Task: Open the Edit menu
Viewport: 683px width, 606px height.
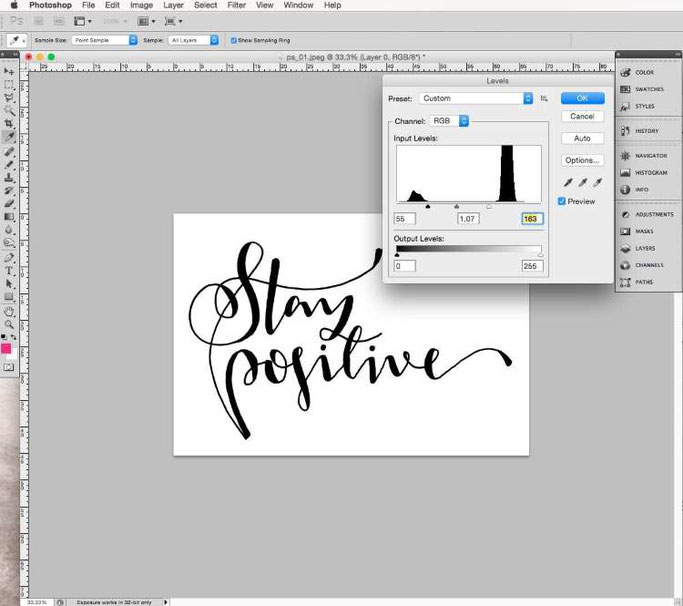Action: [x=112, y=5]
